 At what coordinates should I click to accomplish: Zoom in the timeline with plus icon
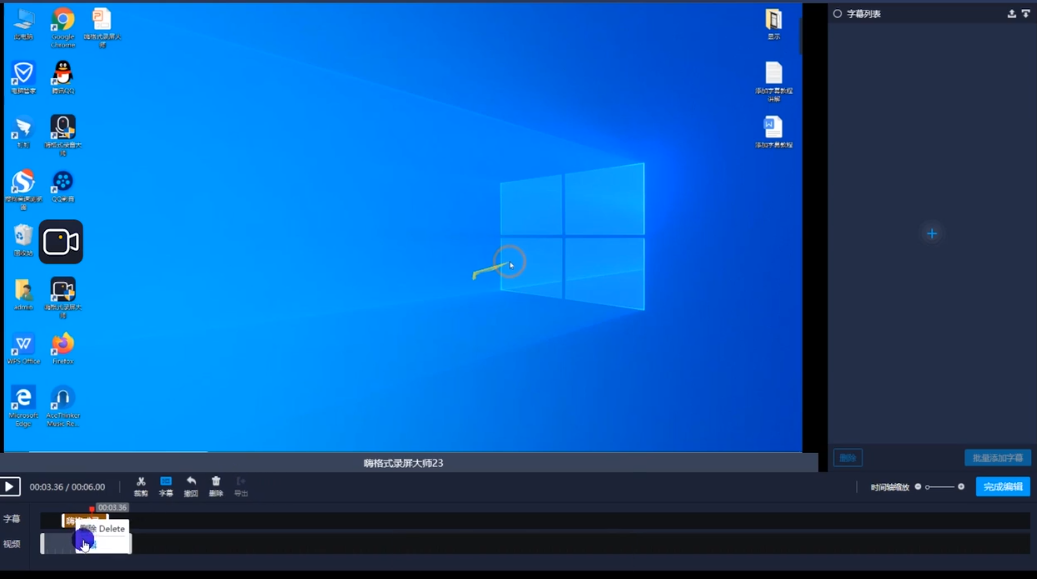coord(961,487)
